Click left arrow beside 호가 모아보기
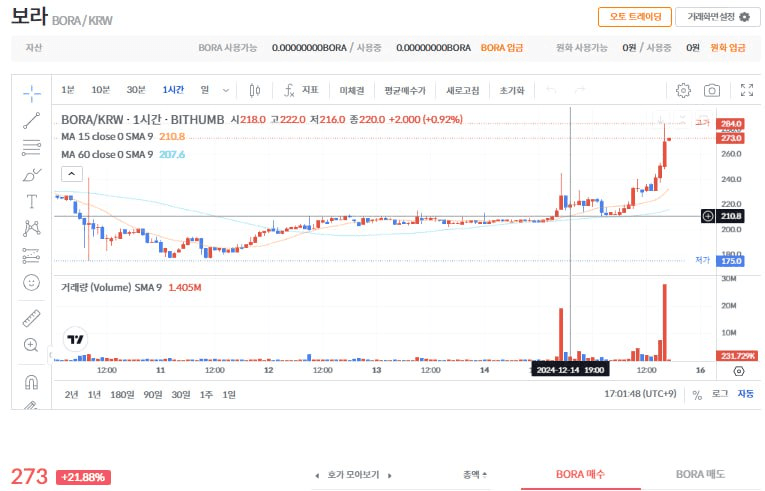This screenshot has width=765, height=491. pos(317,475)
